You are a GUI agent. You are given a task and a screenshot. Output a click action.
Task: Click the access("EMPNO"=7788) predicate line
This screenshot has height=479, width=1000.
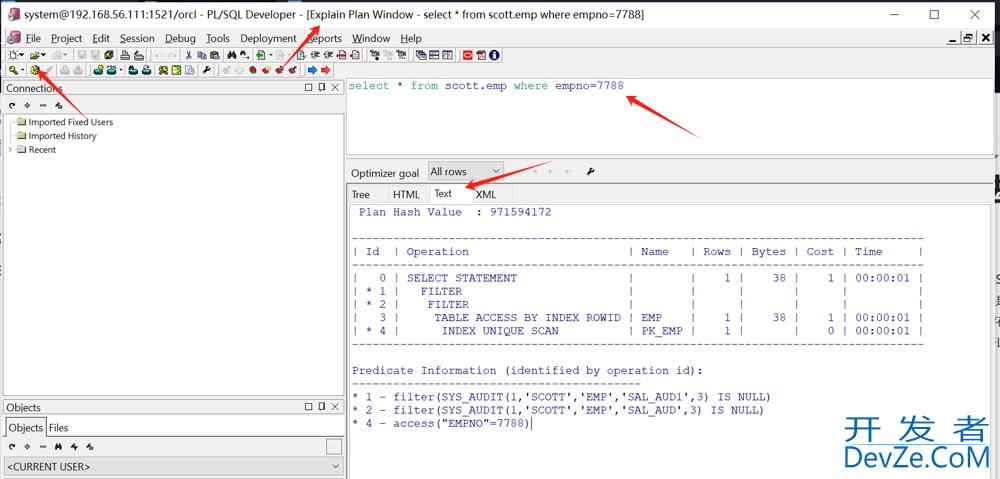point(441,424)
